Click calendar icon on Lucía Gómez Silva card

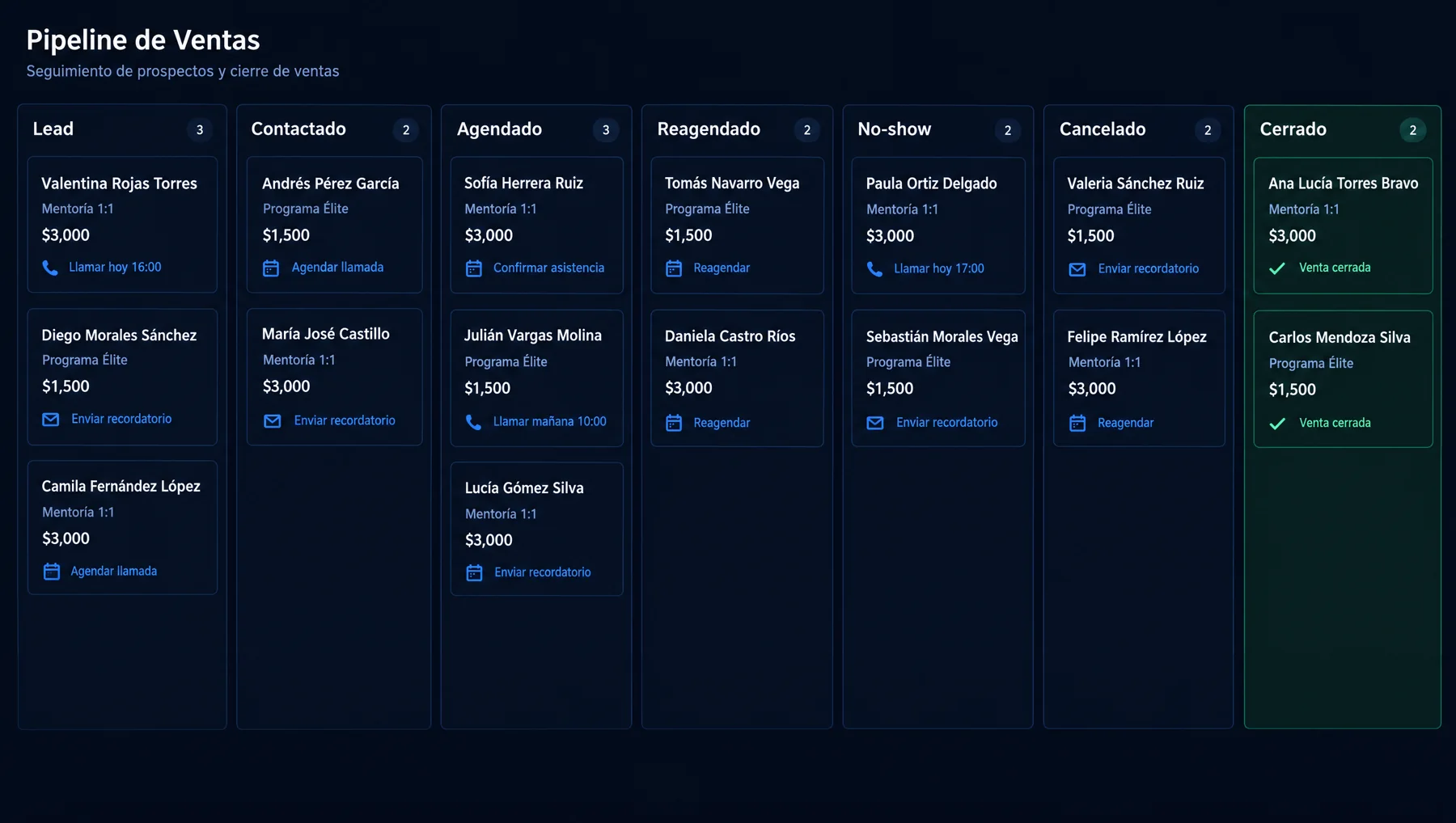(x=475, y=573)
